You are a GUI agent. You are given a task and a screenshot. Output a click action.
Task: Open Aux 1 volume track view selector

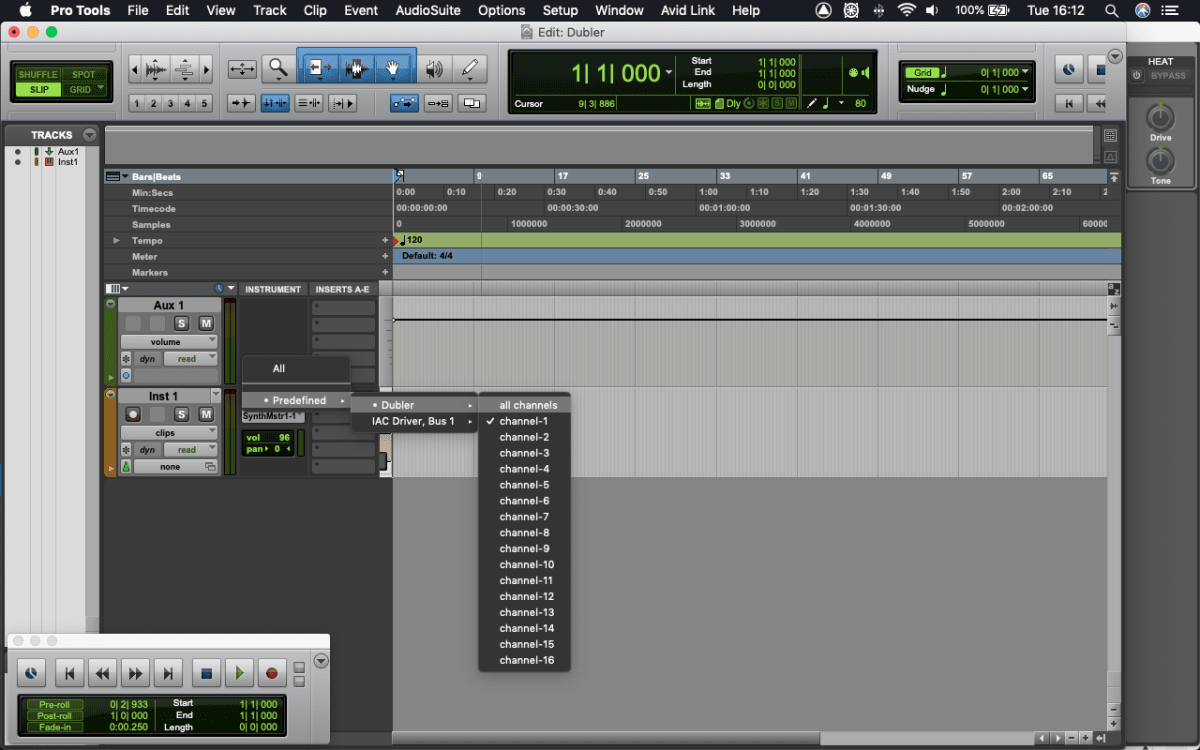click(x=169, y=342)
